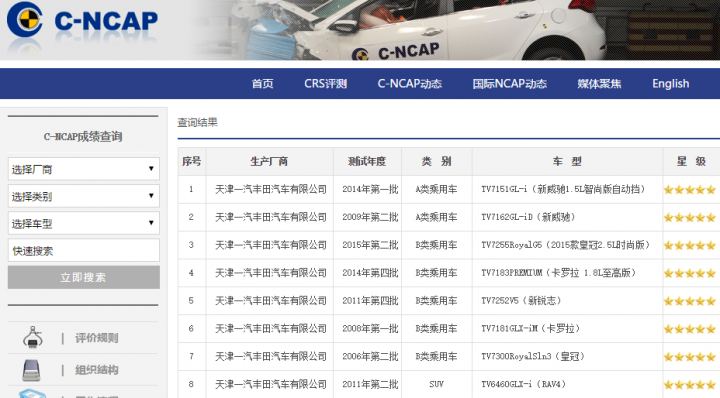
Task: Open the 评价规则 link
Action: (97, 338)
